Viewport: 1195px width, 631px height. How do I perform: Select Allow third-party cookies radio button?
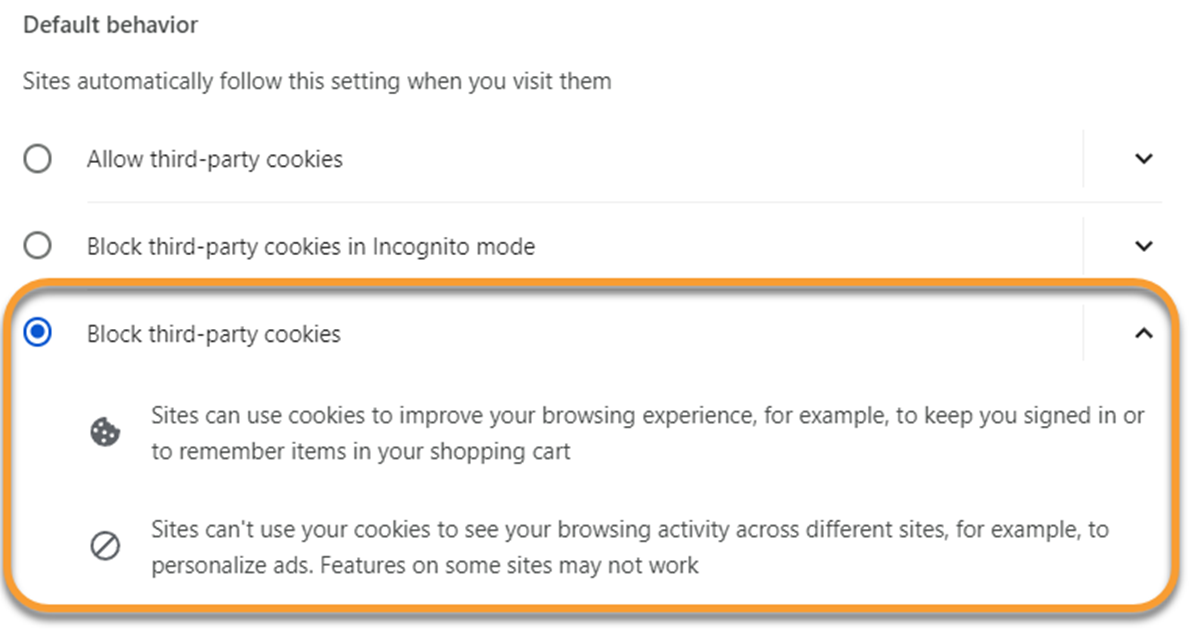click(37, 159)
